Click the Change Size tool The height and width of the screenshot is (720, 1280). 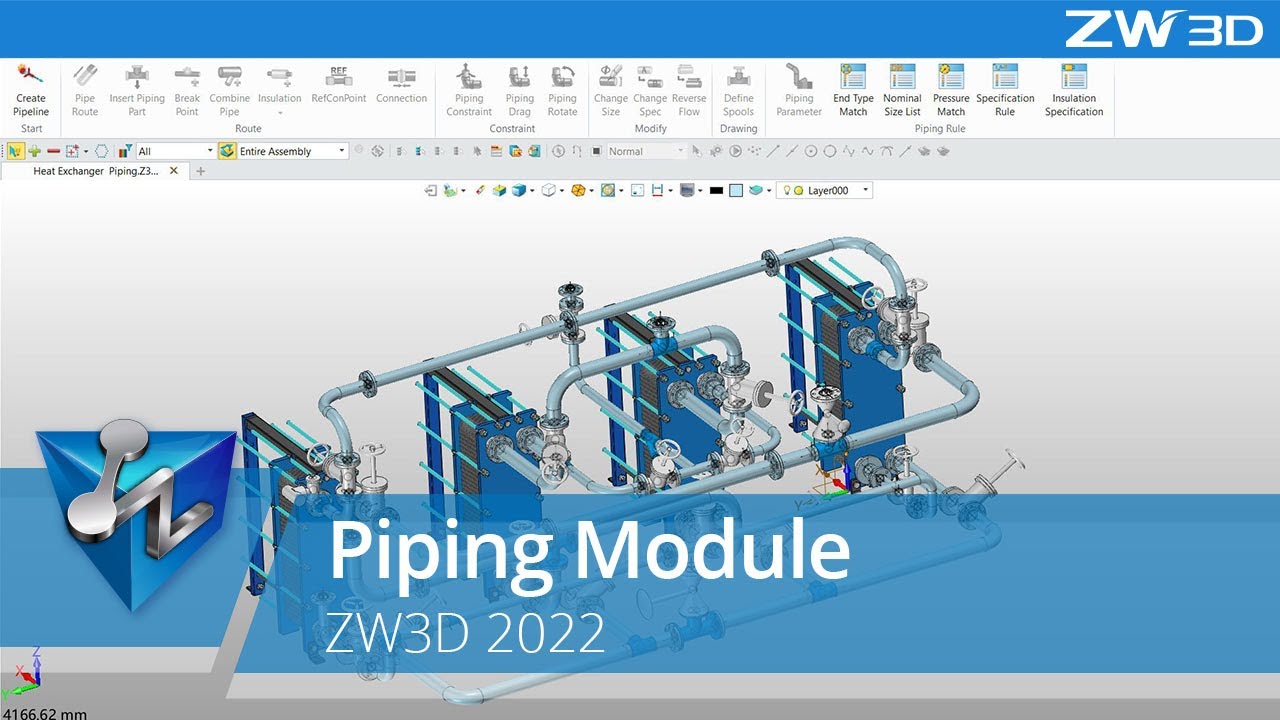tap(611, 91)
